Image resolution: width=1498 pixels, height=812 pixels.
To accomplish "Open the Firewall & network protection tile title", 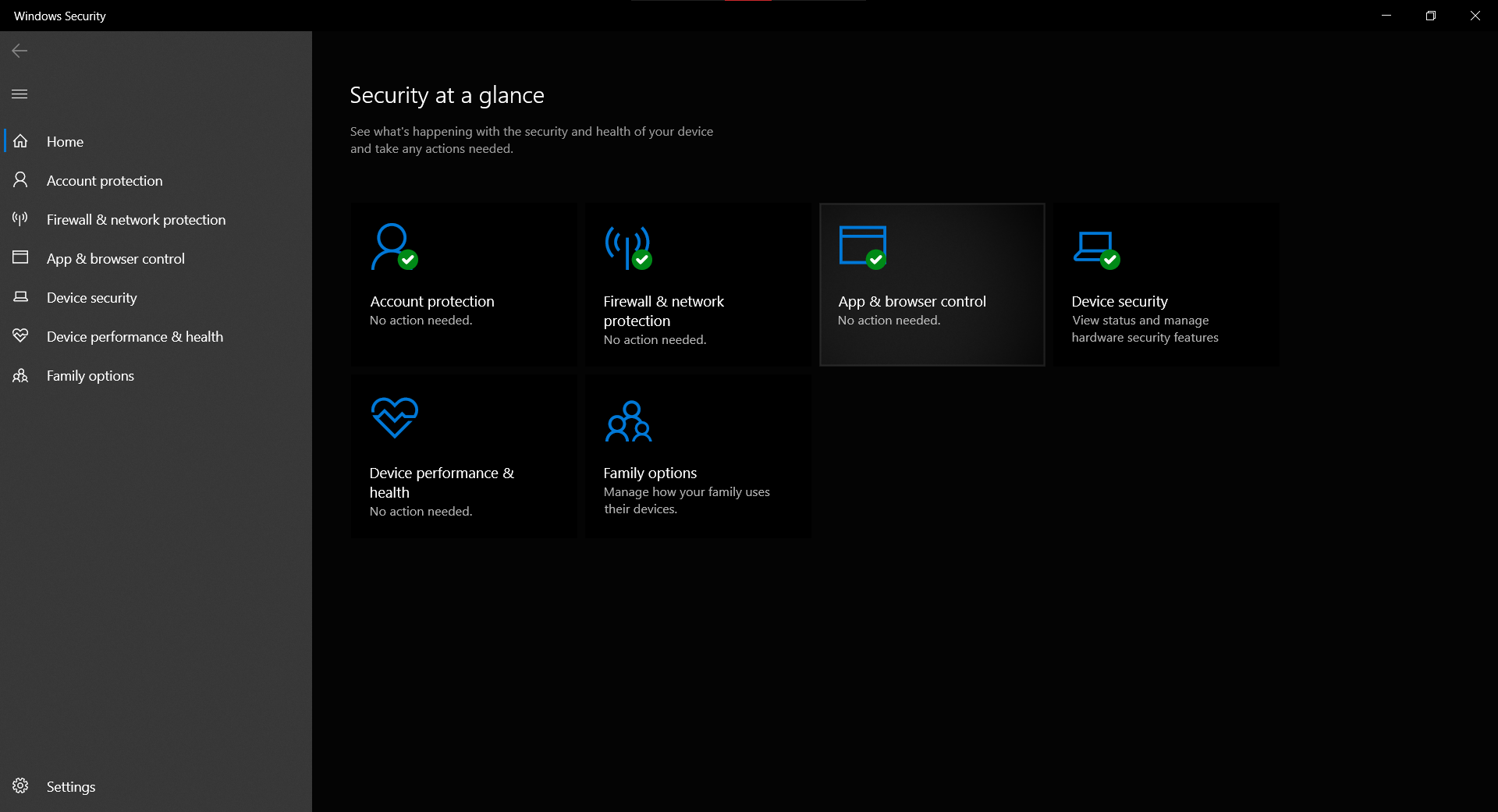I will 663,311.
